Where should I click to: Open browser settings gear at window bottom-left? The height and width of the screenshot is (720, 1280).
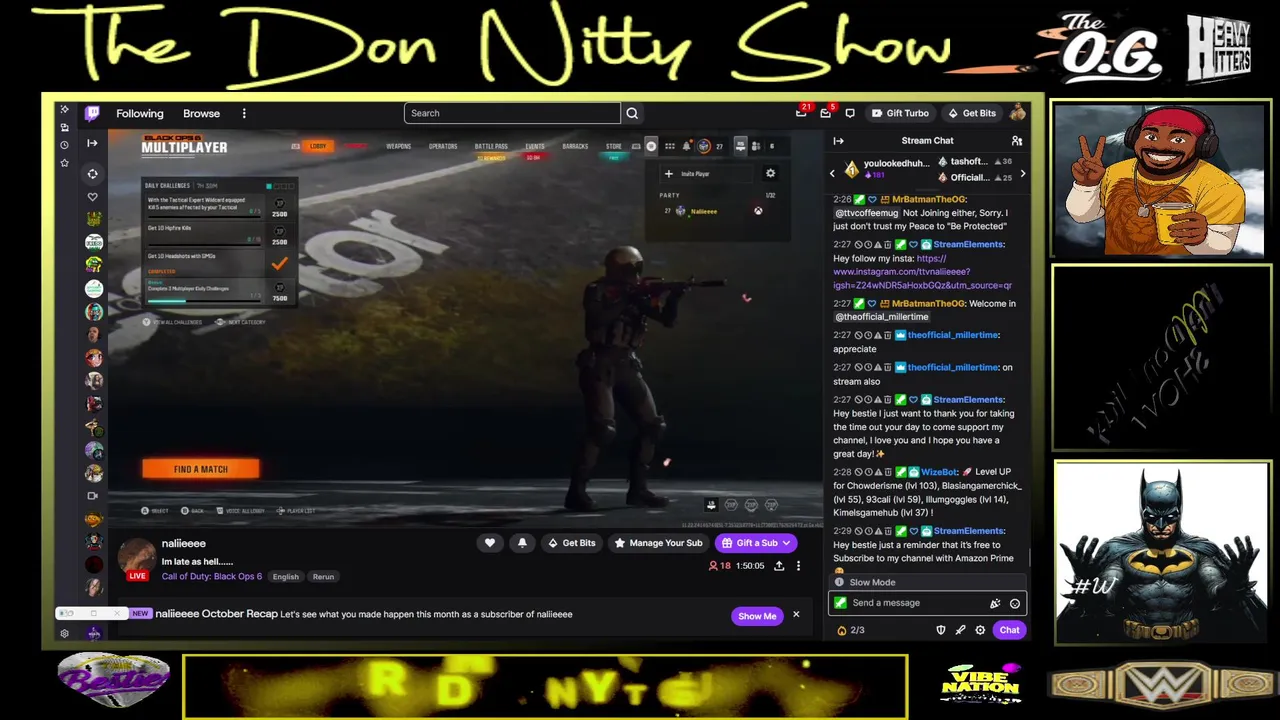pyautogui.click(x=64, y=633)
